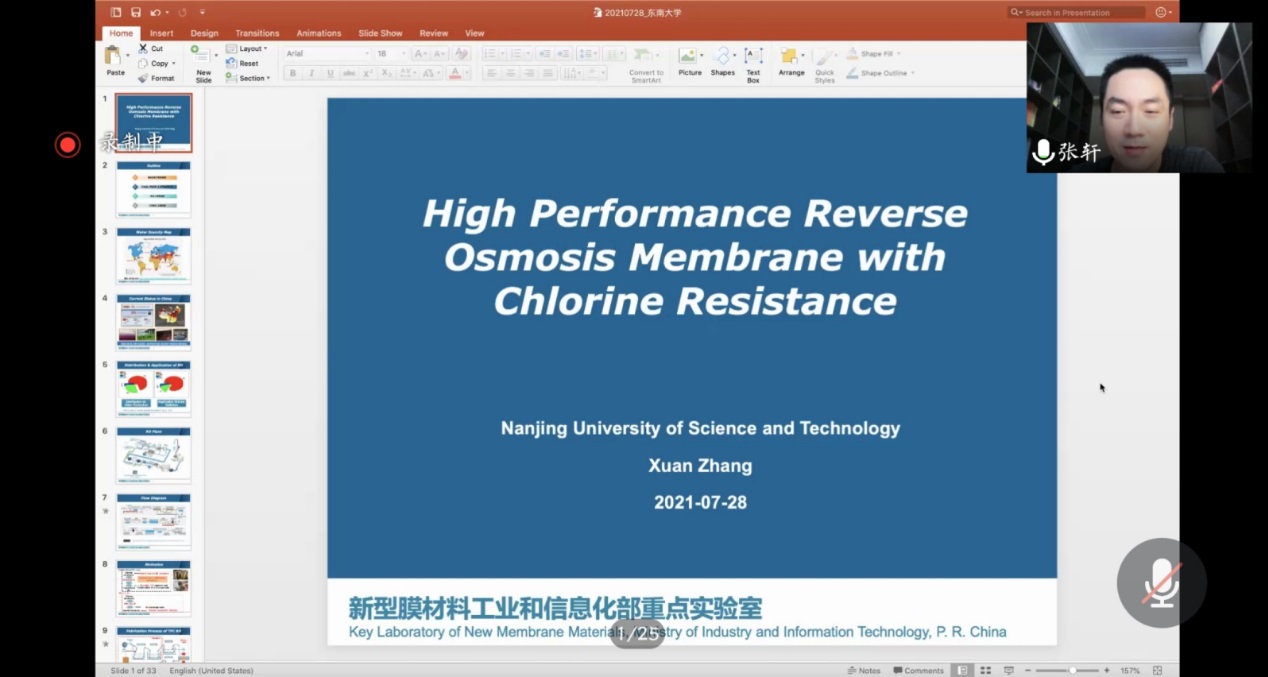Screen dimensions: 1268x677
Task: Click the Cut scissors icon
Action: 143,48
